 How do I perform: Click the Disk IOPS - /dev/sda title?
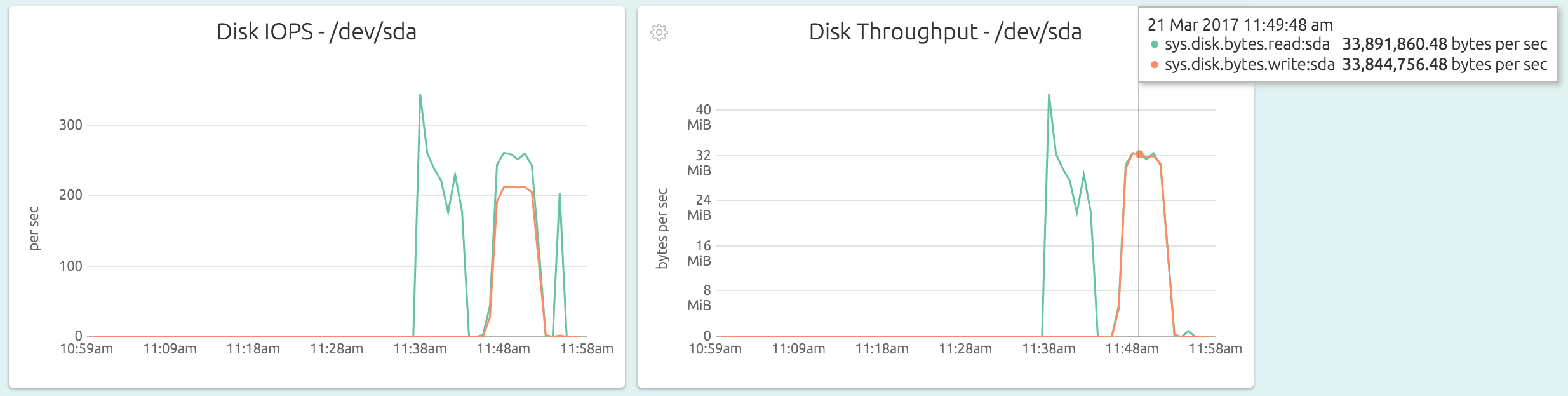[x=316, y=32]
